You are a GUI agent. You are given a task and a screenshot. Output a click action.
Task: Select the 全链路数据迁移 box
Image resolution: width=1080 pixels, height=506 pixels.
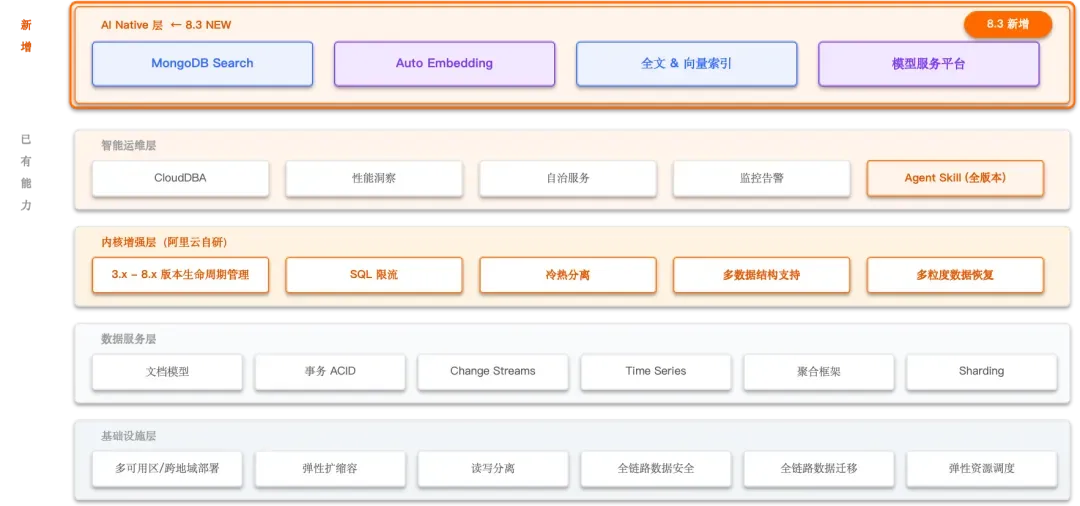[819, 469]
